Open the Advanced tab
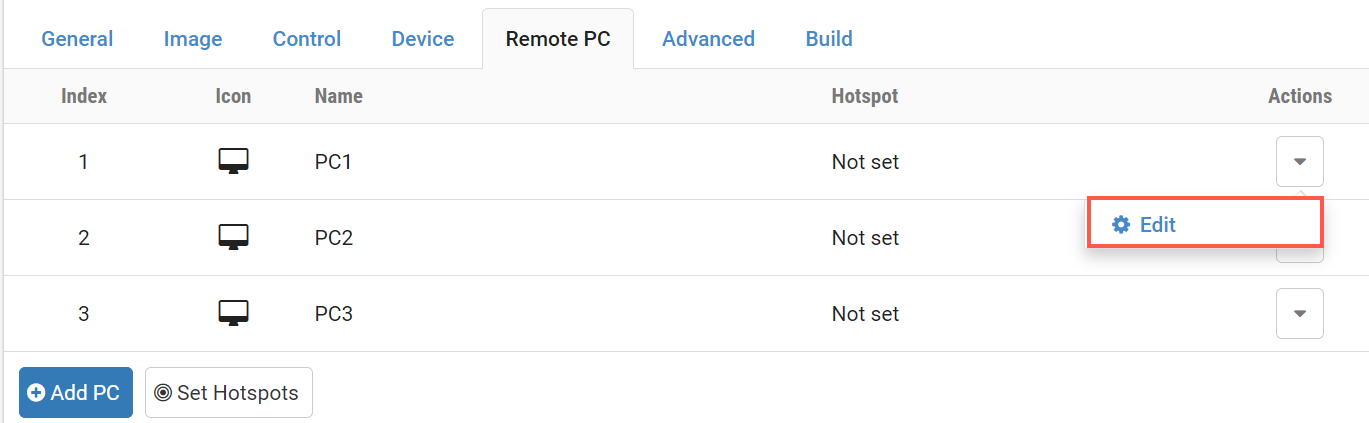The width and height of the screenshot is (1369, 423). 708,39
